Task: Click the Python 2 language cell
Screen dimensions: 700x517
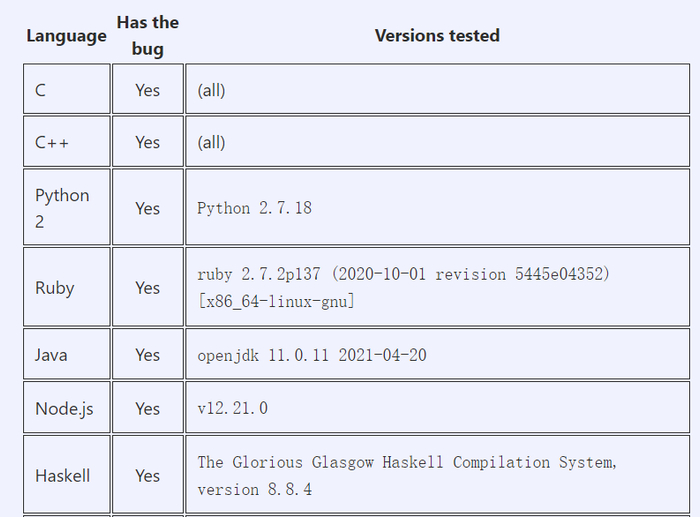Action: [66, 208]
